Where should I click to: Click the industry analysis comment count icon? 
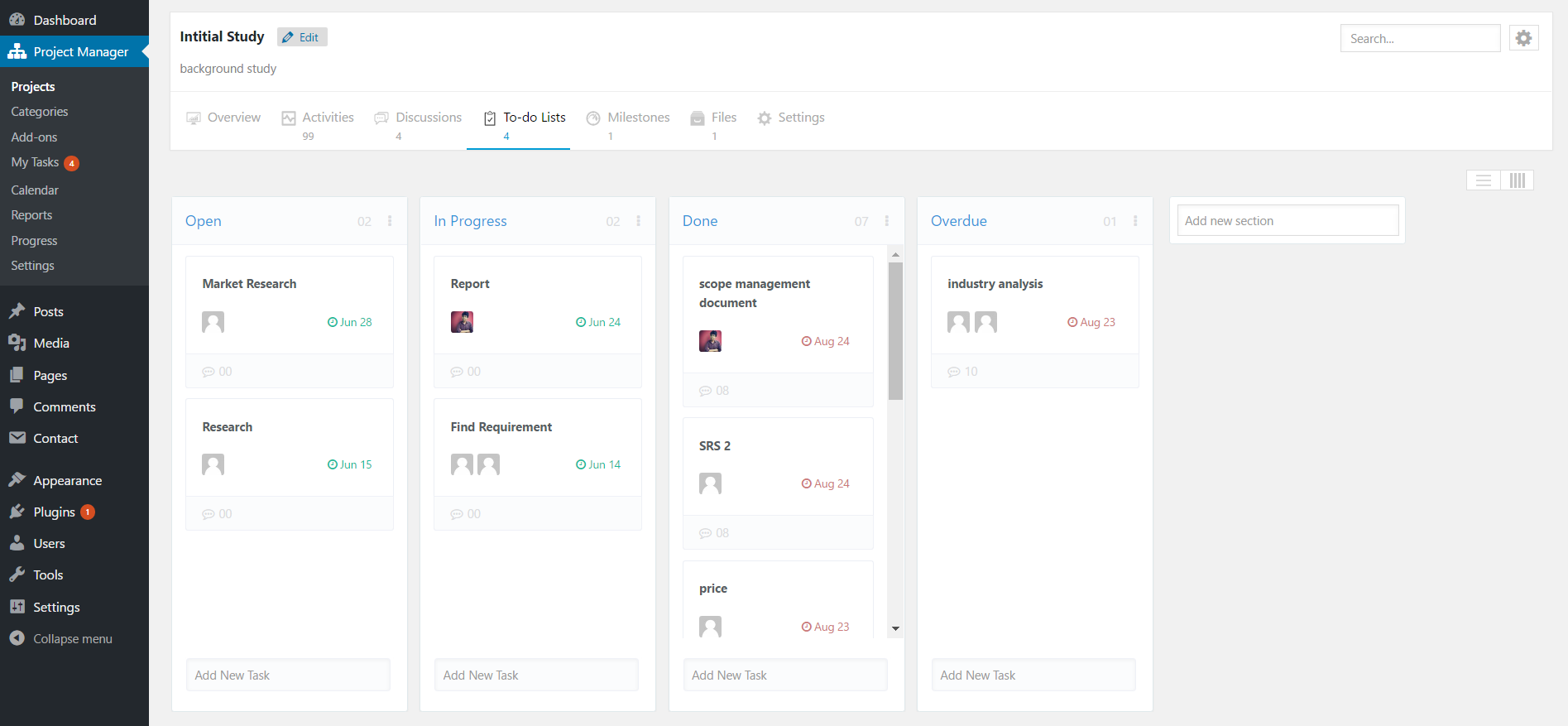click(954, 372)
